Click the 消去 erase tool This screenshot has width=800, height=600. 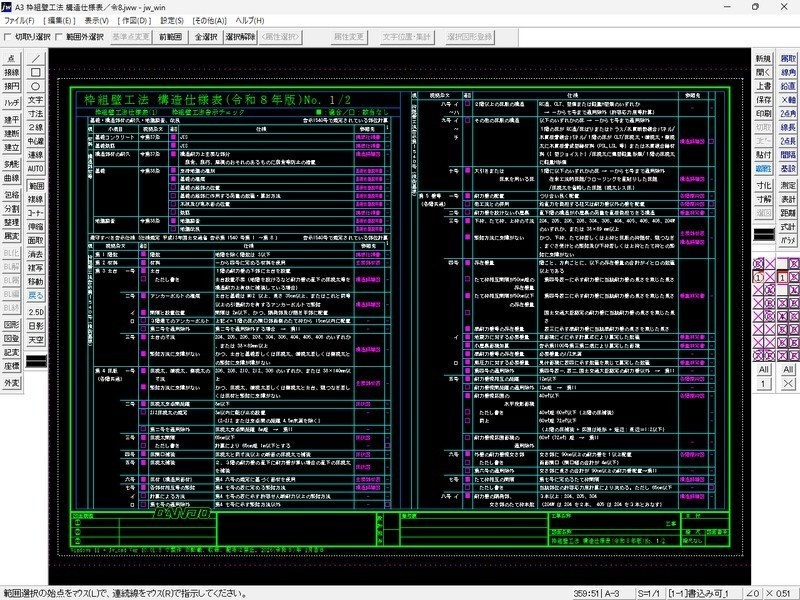(x=36, y=255)
